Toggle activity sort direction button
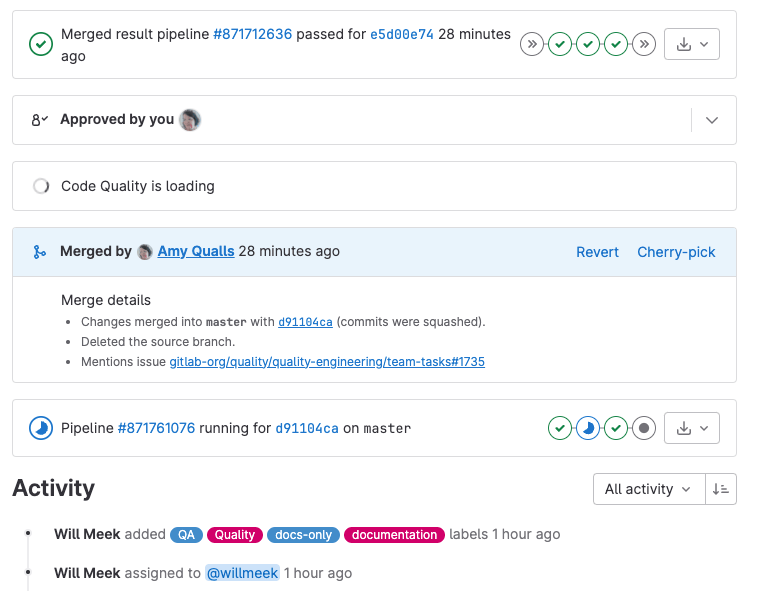This screenshot has height=591, width=757. coord(720,489)
